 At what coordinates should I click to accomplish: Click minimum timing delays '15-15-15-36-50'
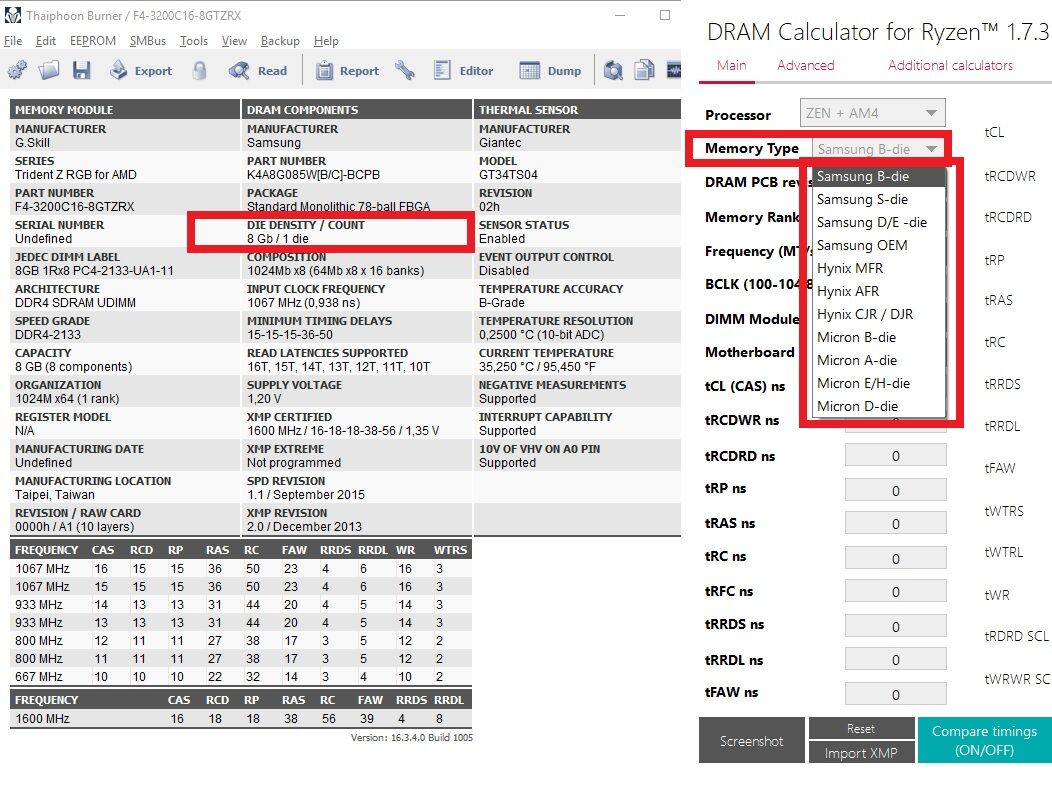290,335
